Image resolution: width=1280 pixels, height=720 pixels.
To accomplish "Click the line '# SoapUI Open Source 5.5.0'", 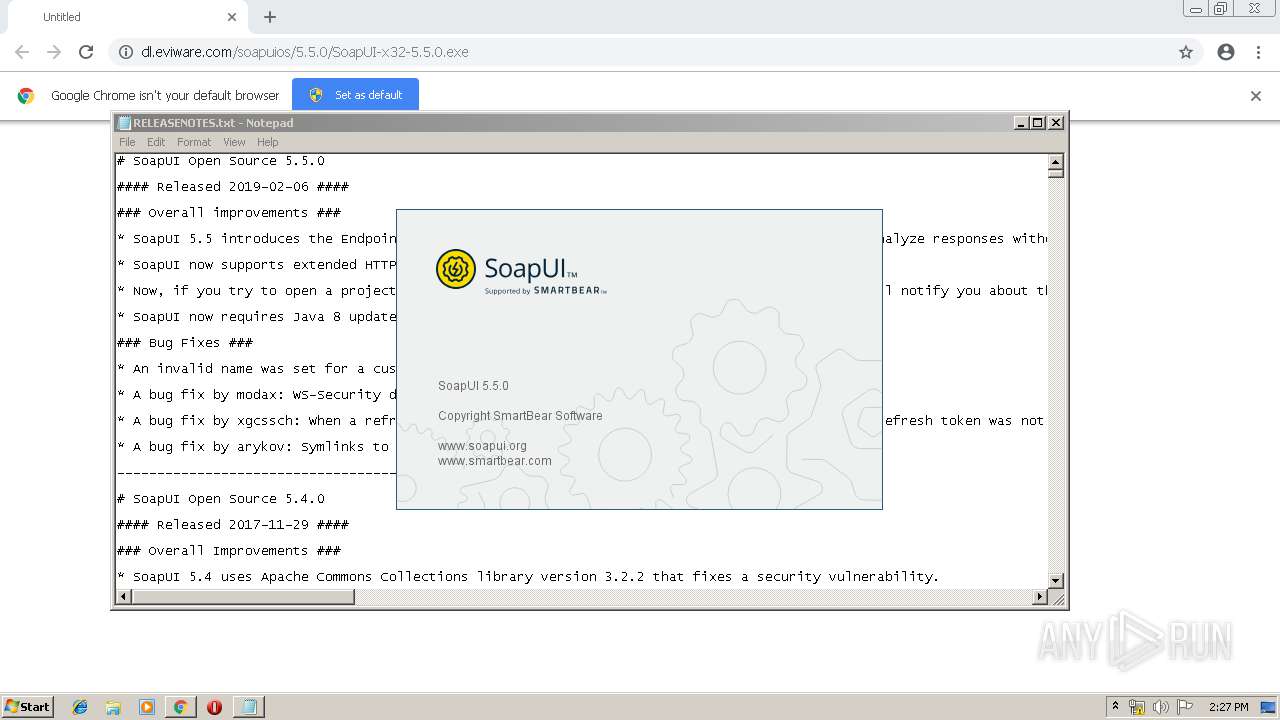I will [221, 161].
